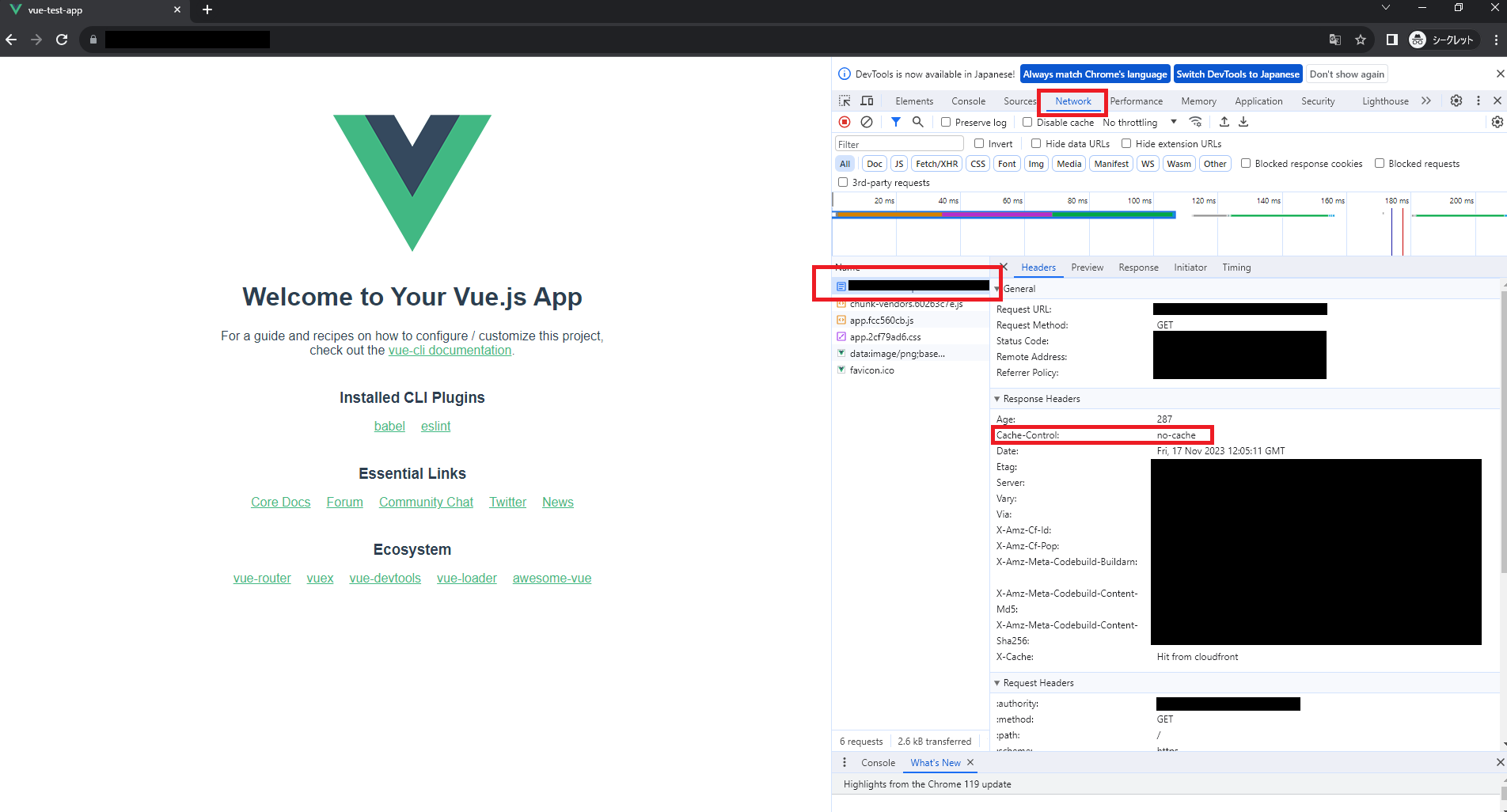This screenshot has width=1507, height=812.
Task: Close the bottom drawer panel
Action: (1500, 762)
